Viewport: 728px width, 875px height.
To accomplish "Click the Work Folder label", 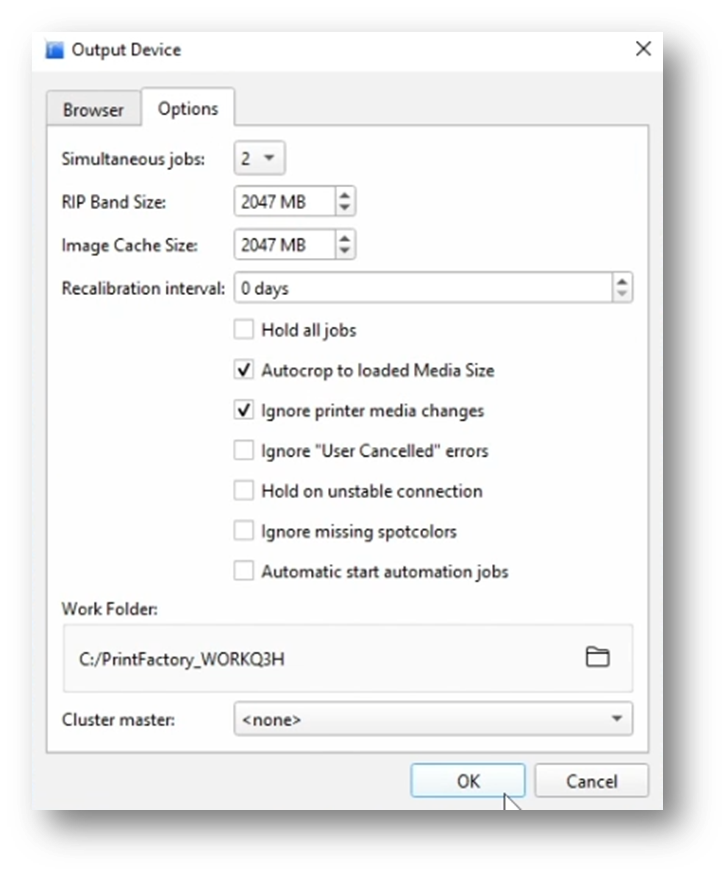I will coord(109,609).
